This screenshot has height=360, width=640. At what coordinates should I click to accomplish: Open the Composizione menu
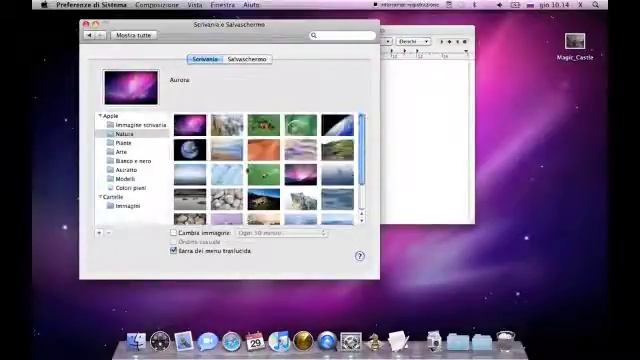coord(157,5)
